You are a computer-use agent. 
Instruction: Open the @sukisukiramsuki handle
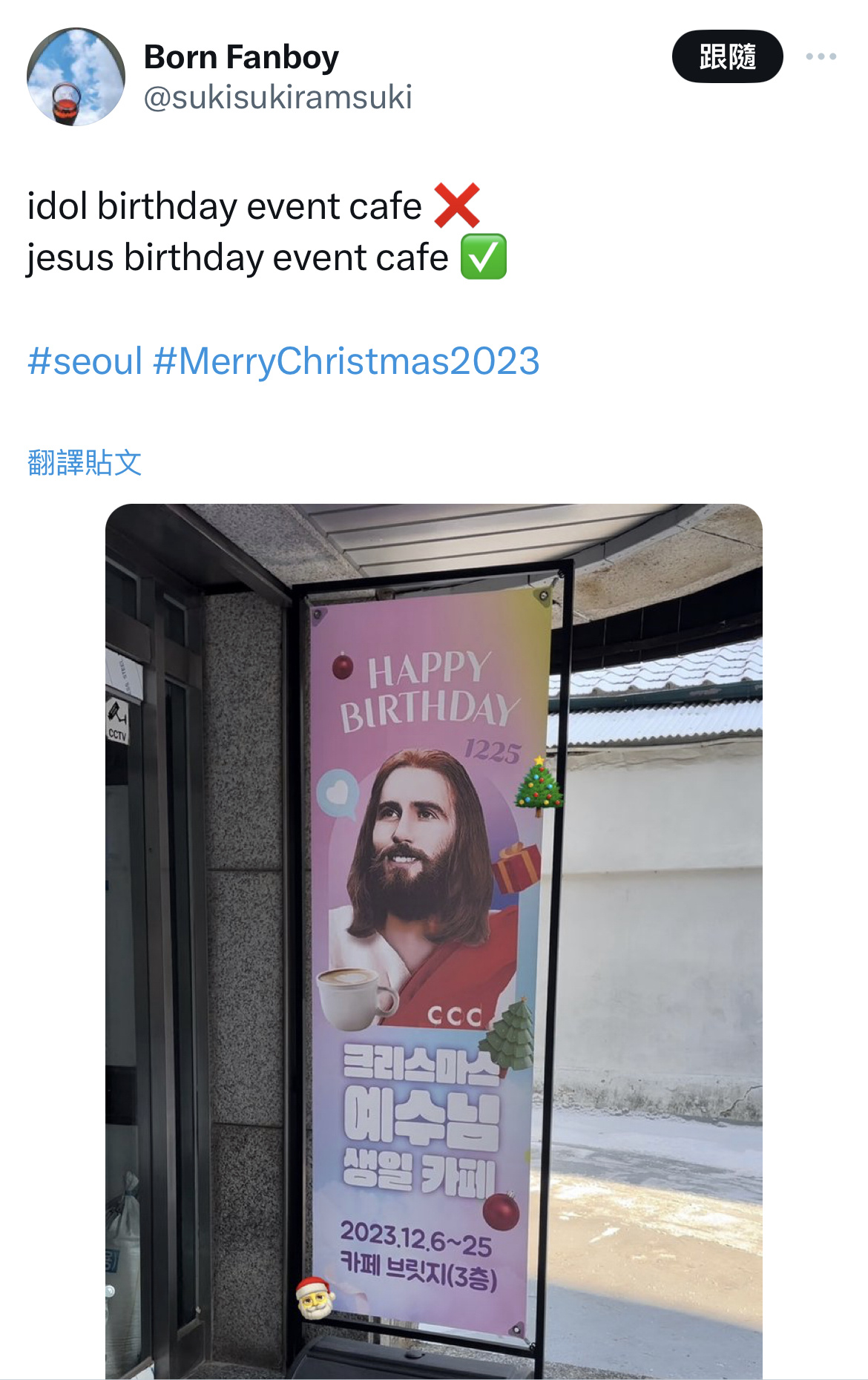tap(277, 97)
